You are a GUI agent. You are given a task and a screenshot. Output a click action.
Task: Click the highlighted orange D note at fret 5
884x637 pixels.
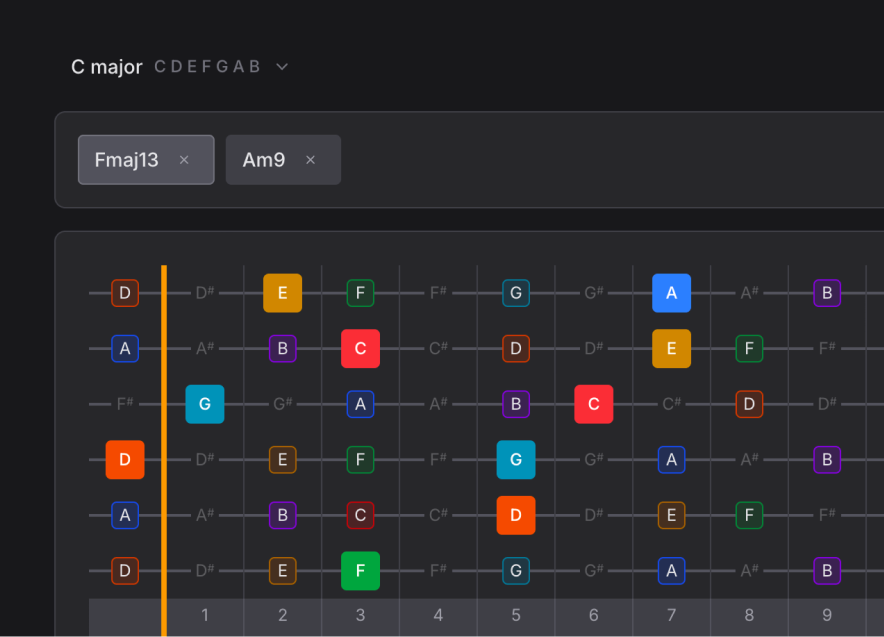515,515
